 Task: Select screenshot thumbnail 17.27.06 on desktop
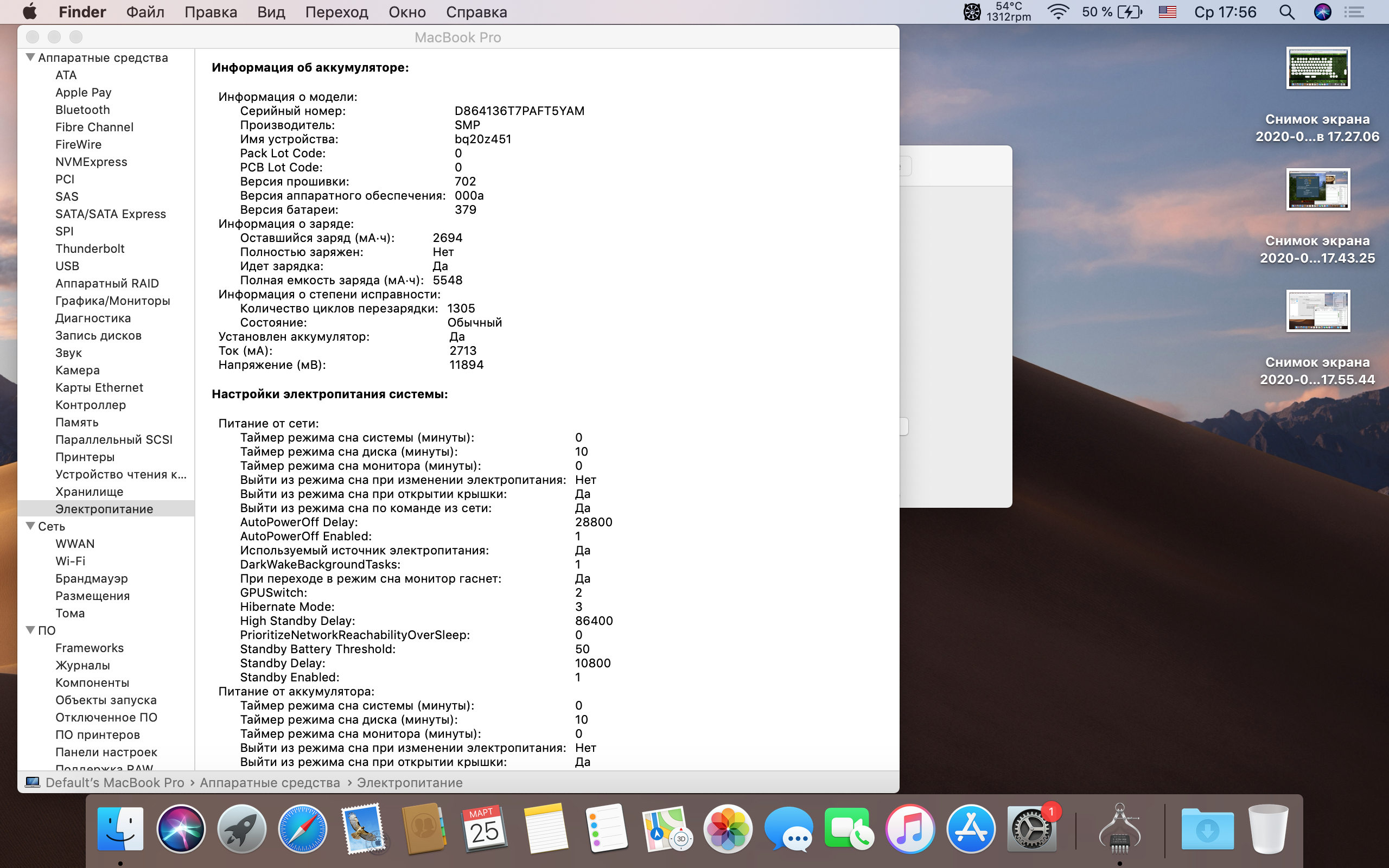coord(1318,68)
